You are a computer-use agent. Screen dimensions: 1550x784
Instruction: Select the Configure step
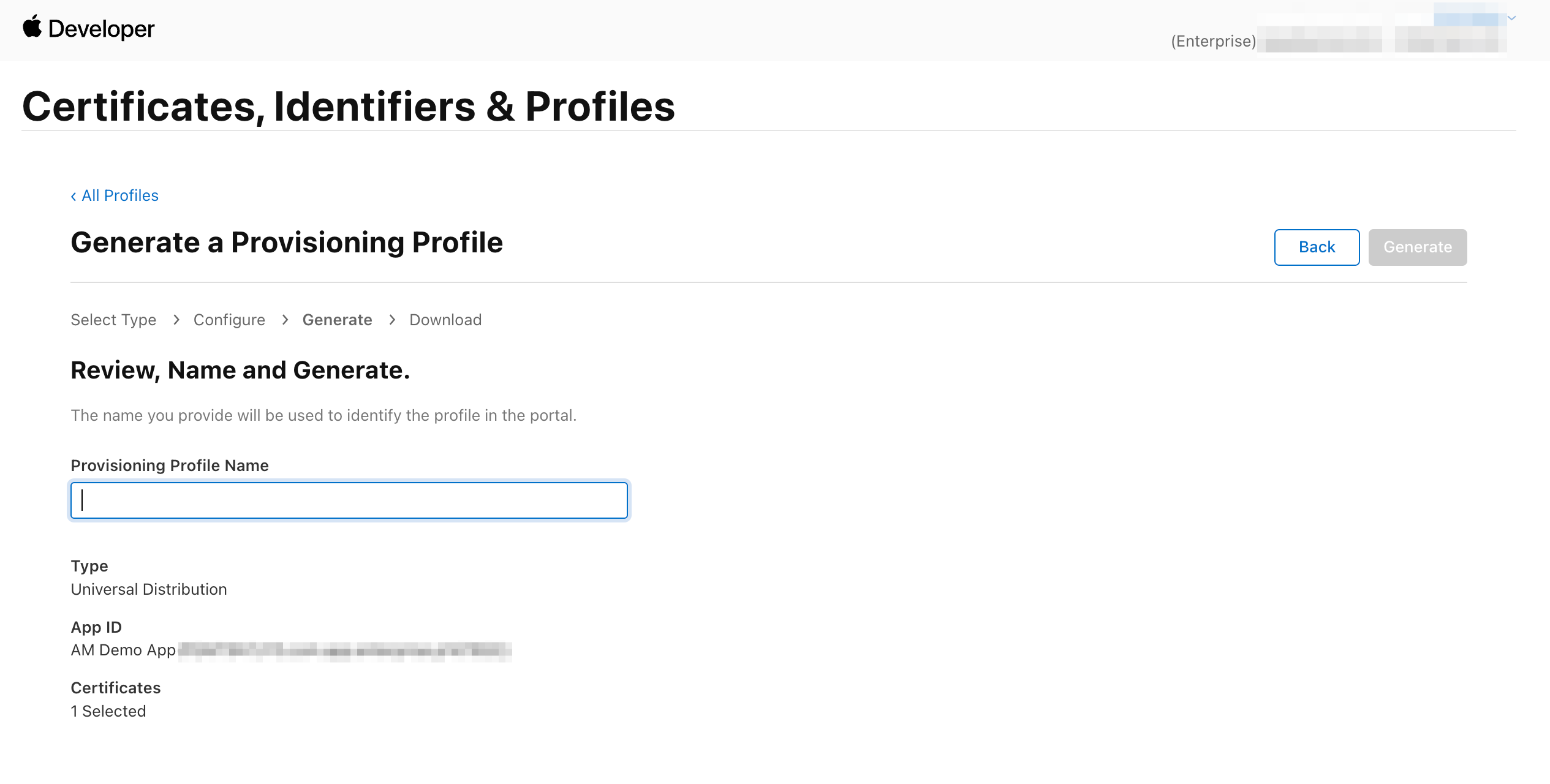(x=229, y=320)
